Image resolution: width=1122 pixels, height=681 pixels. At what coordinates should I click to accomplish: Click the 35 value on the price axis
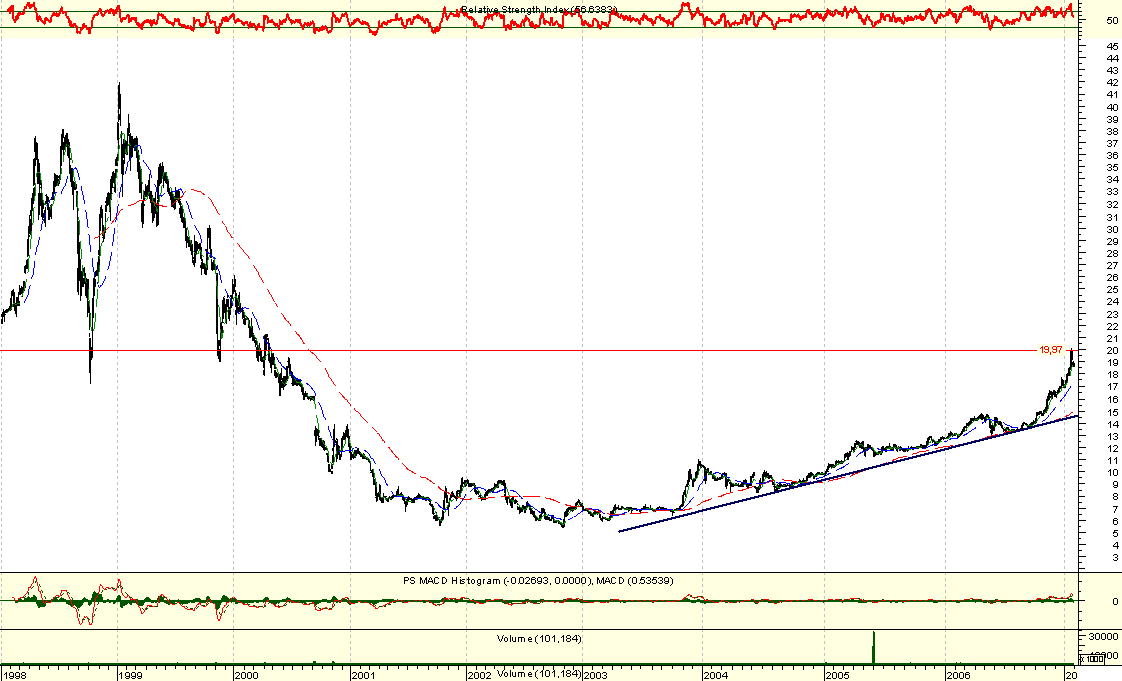[1113, 168]
